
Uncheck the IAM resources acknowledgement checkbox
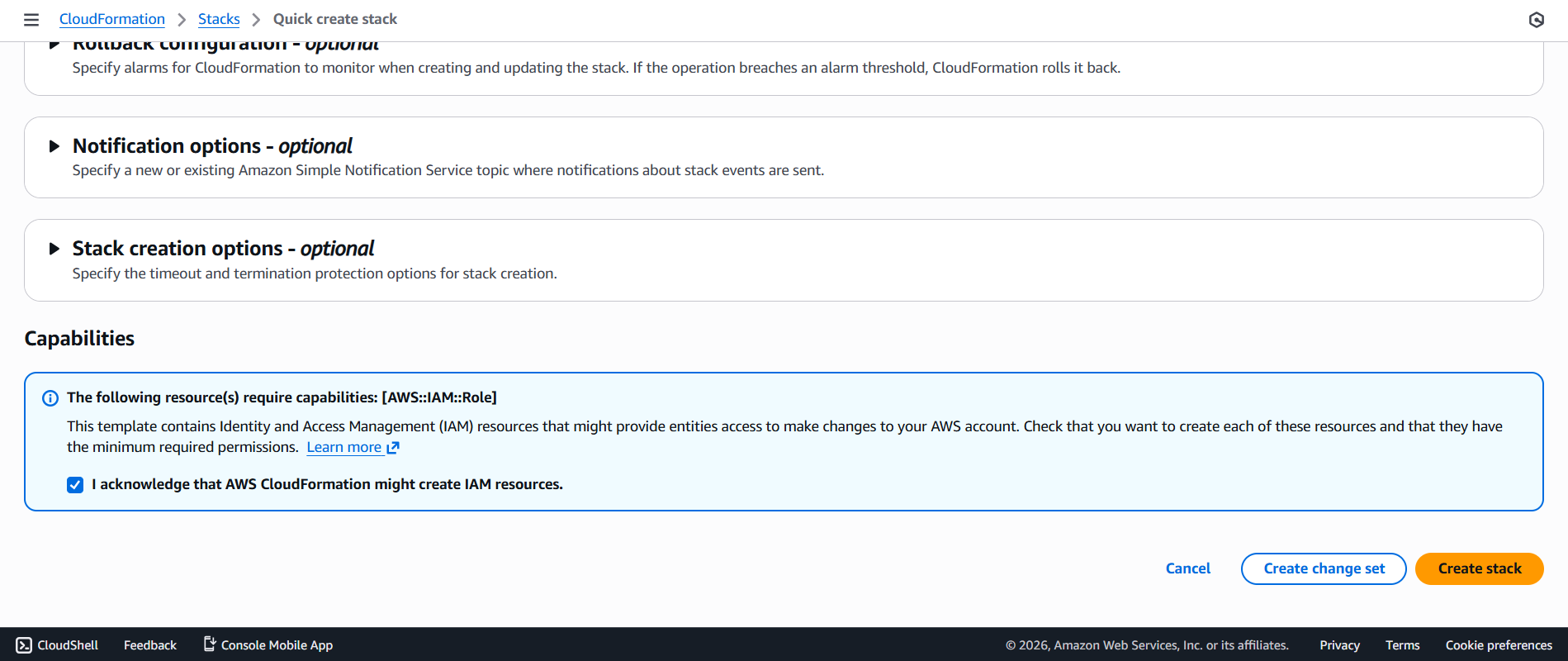[75, 485]
